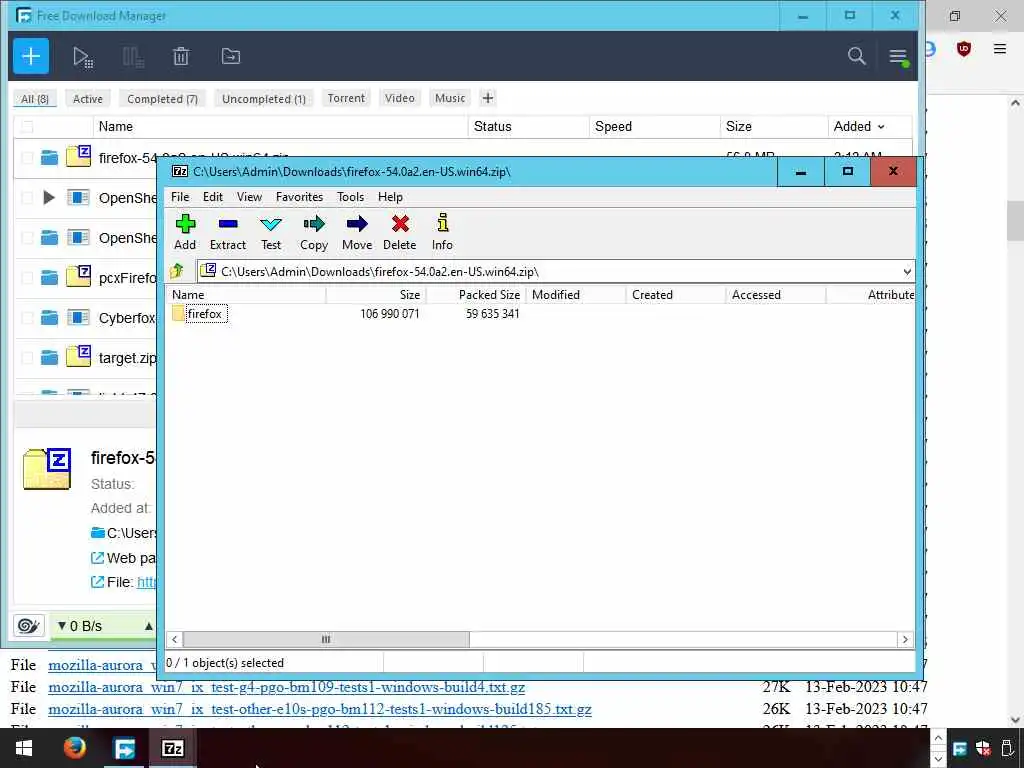1024x768 pixels.
Task: Click the 7-Zip horizontal scrollbar thumb
Action: click(326, 639)
